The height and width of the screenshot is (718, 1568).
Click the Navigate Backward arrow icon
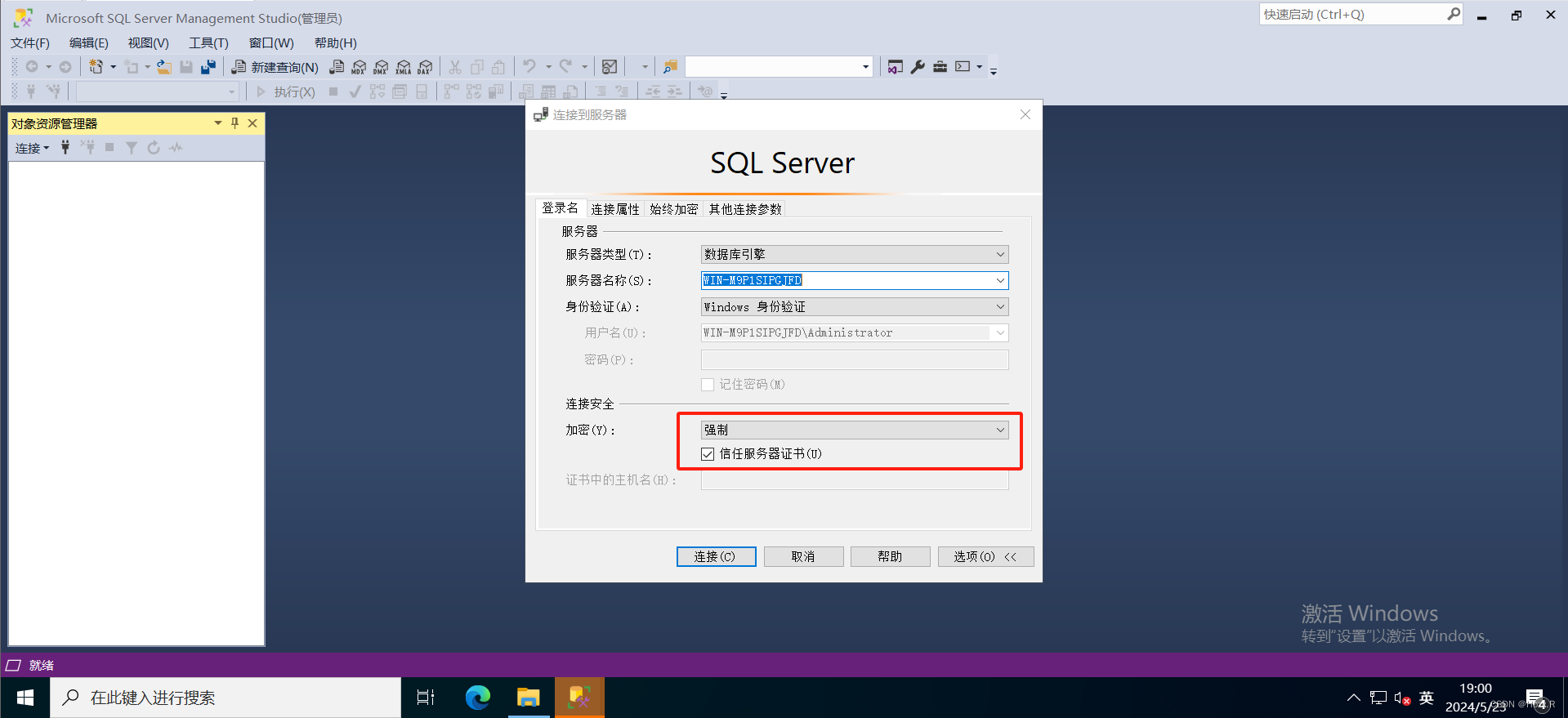[31, 67]
